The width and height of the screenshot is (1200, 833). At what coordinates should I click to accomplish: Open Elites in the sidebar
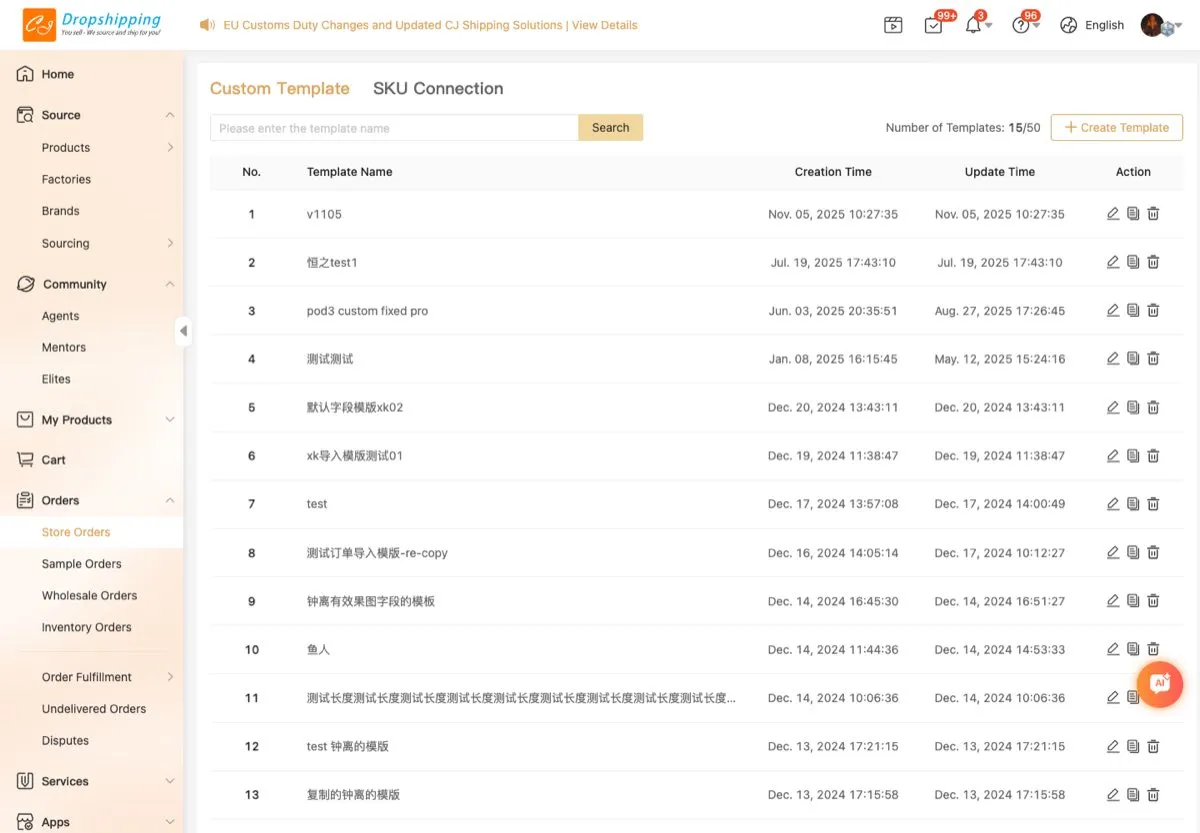[x=56, y=379]
